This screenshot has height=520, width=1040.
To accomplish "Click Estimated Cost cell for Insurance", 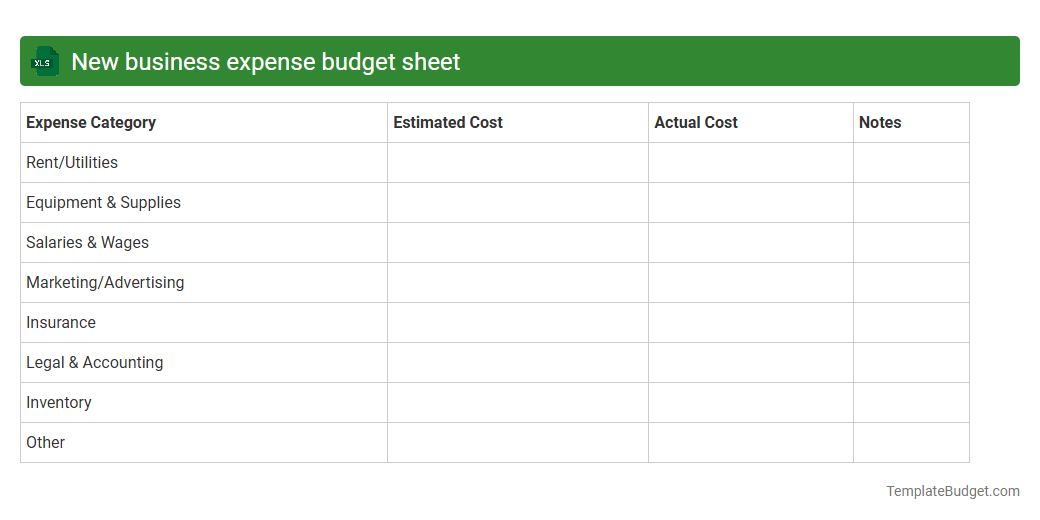I will tap(518, 322).
